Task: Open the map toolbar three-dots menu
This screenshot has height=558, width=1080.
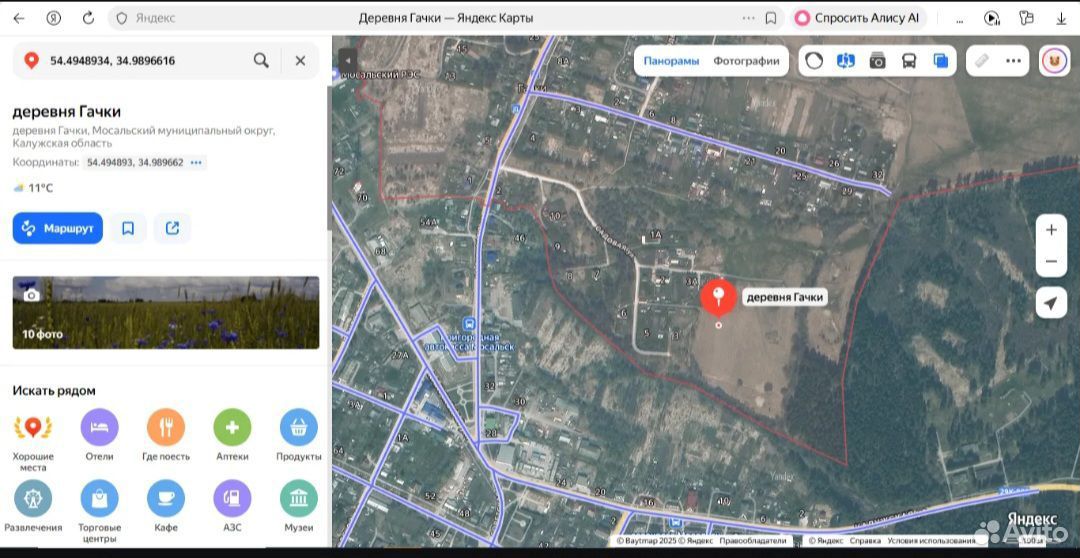Action: (x=1013, y=61)
